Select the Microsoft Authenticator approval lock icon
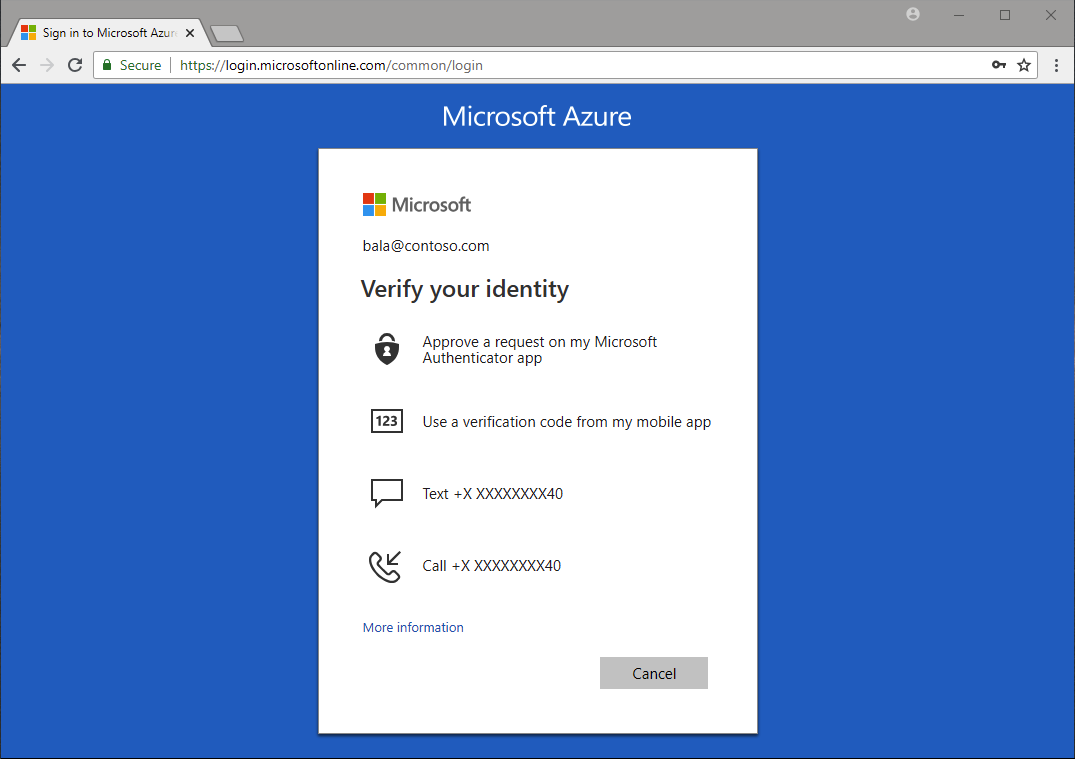Viewport: 1075px width, 759px height. (386, 349)
